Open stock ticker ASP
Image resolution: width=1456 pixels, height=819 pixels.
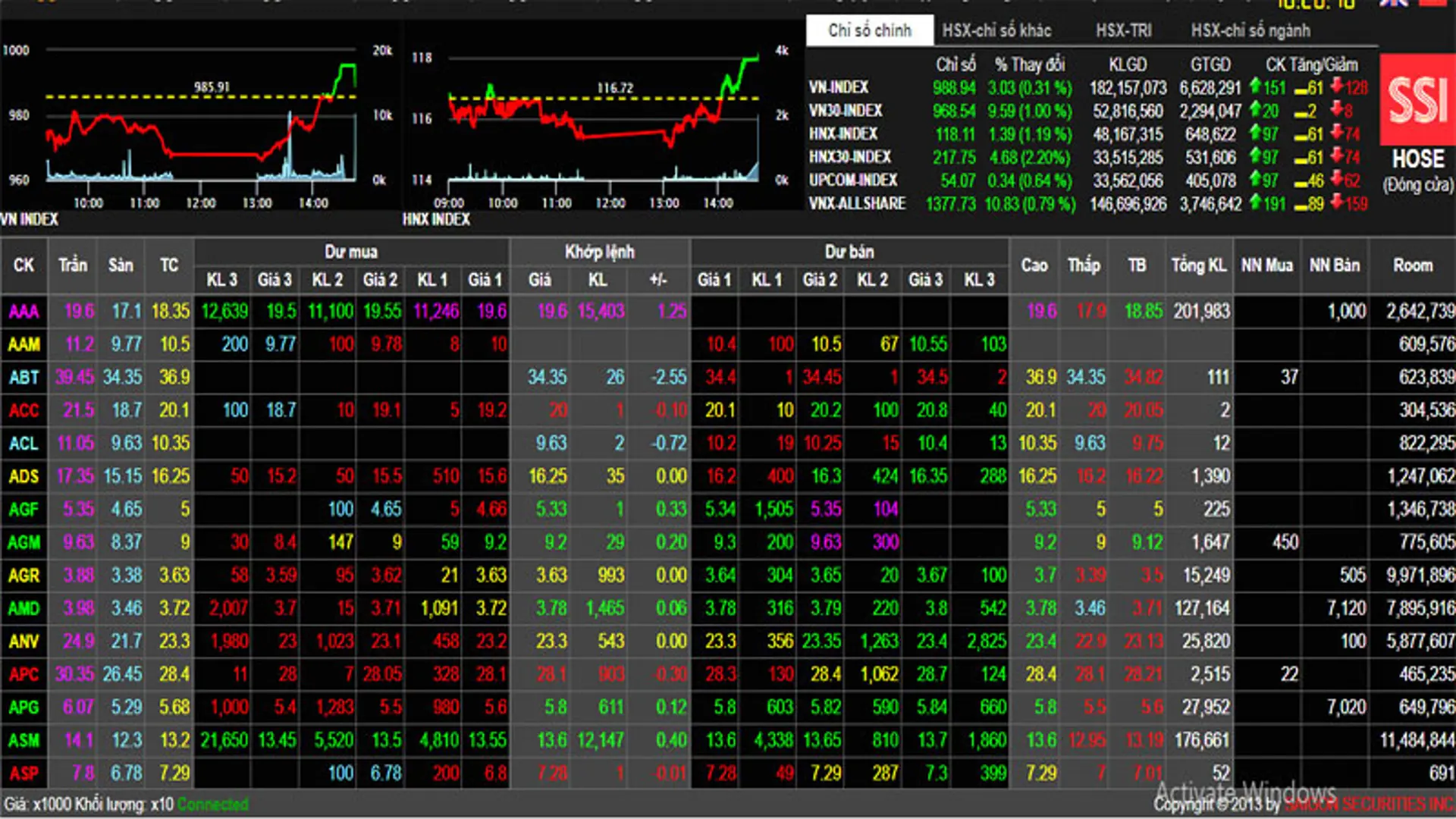click(24, 773)
